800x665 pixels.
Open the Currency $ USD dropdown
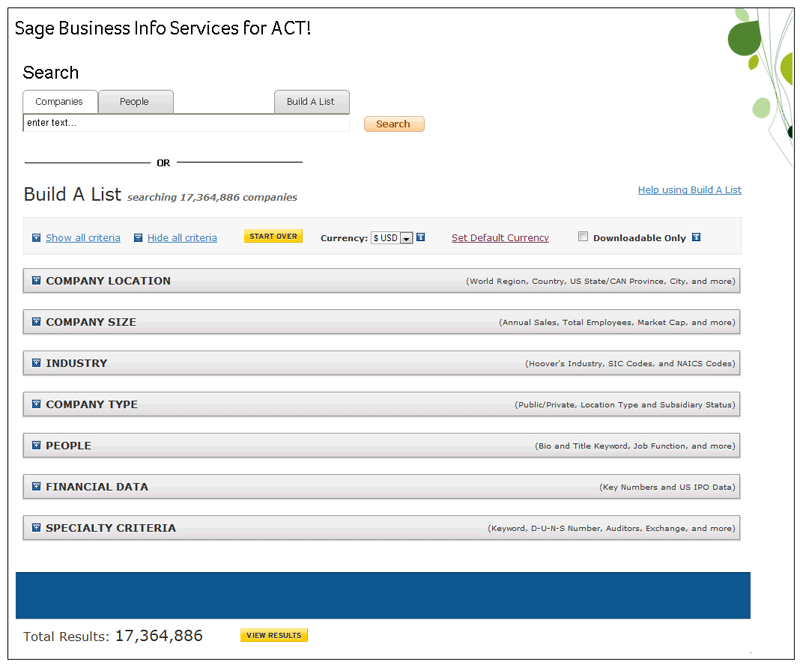[392, 238]
